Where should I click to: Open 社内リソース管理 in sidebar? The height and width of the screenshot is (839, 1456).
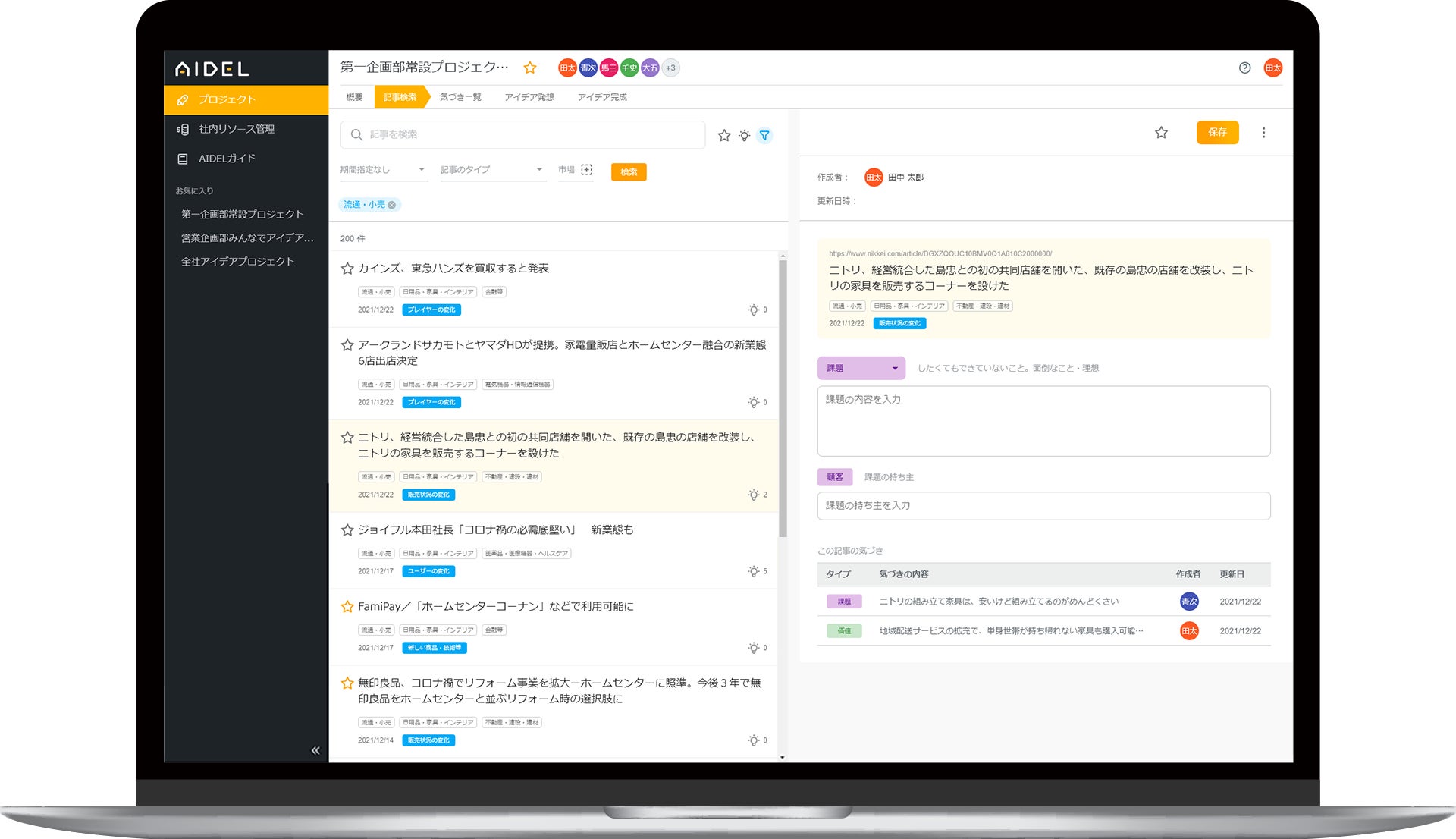pyautogui.click(x=236, y=129)
